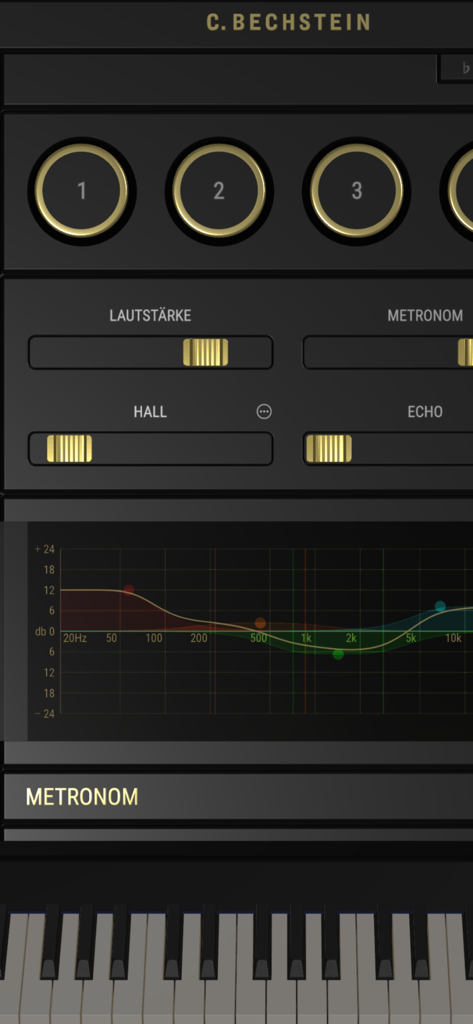Select preset button 1
The image size is (473, 1024).
82,191
